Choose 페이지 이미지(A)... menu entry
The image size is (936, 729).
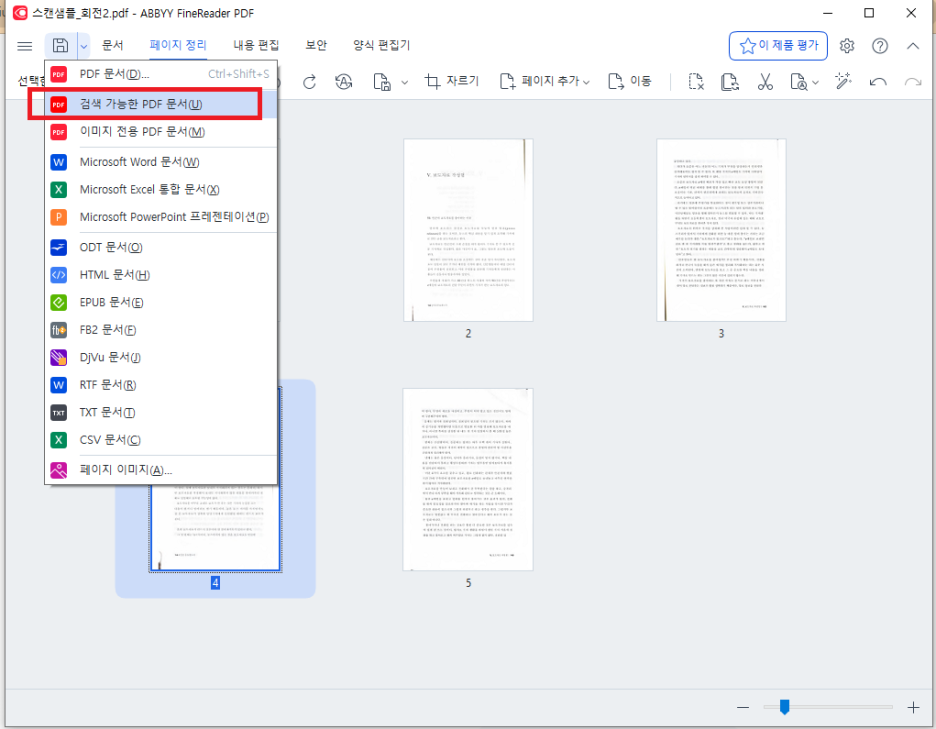[161, 470]
